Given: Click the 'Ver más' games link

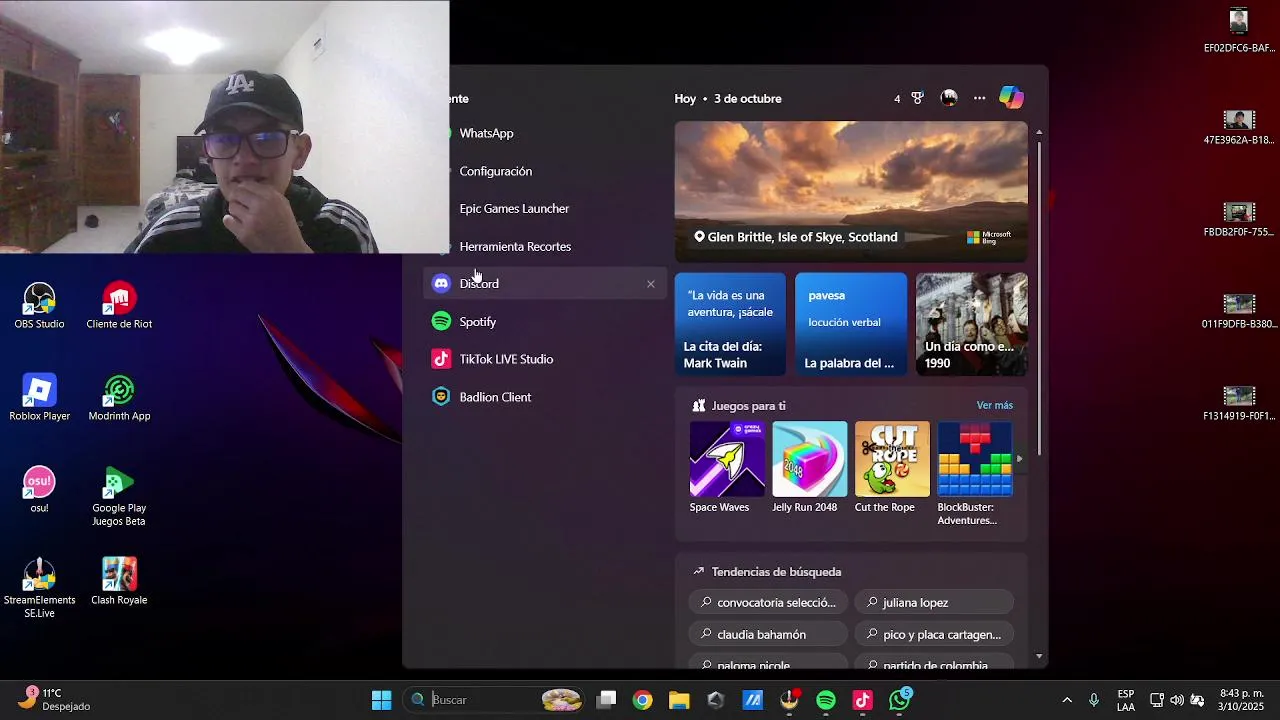Looking at the screenshot, I should 994,405.
